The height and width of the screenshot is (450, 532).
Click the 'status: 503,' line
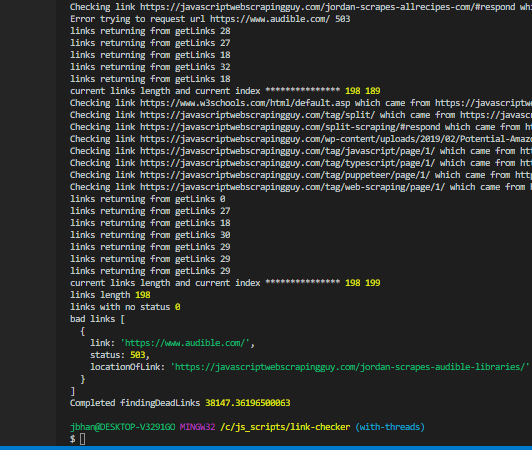click(x=120, y=355)
